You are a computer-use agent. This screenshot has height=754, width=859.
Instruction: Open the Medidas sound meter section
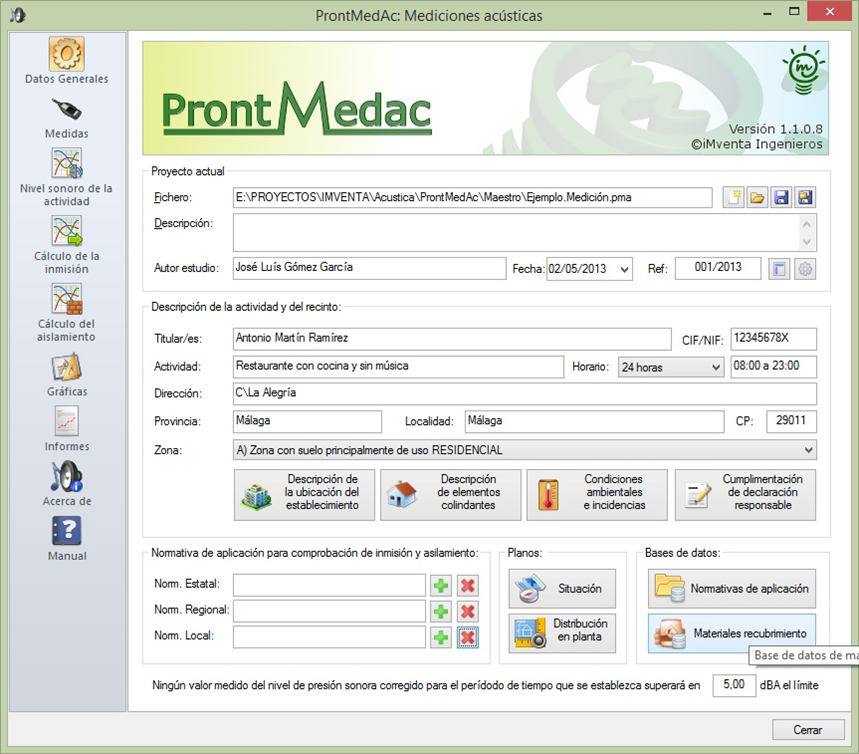(x=66, y=118)
